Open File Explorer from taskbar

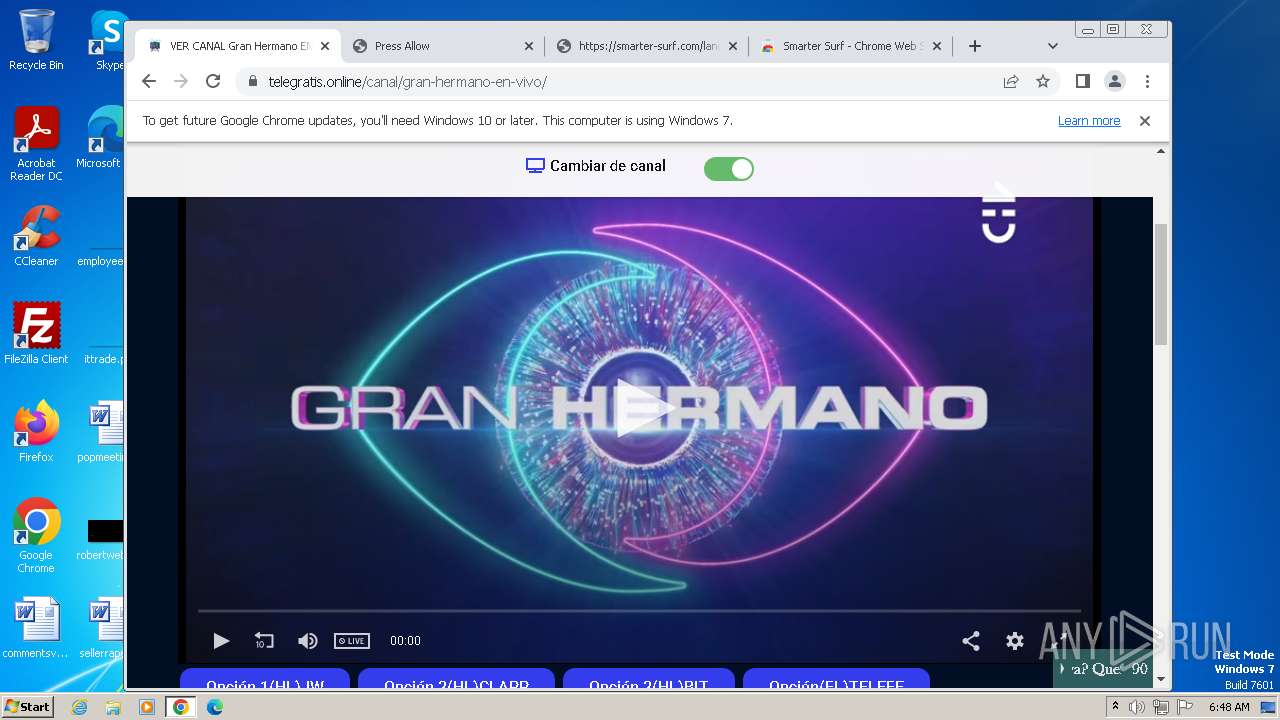click(x=113, y=707)
